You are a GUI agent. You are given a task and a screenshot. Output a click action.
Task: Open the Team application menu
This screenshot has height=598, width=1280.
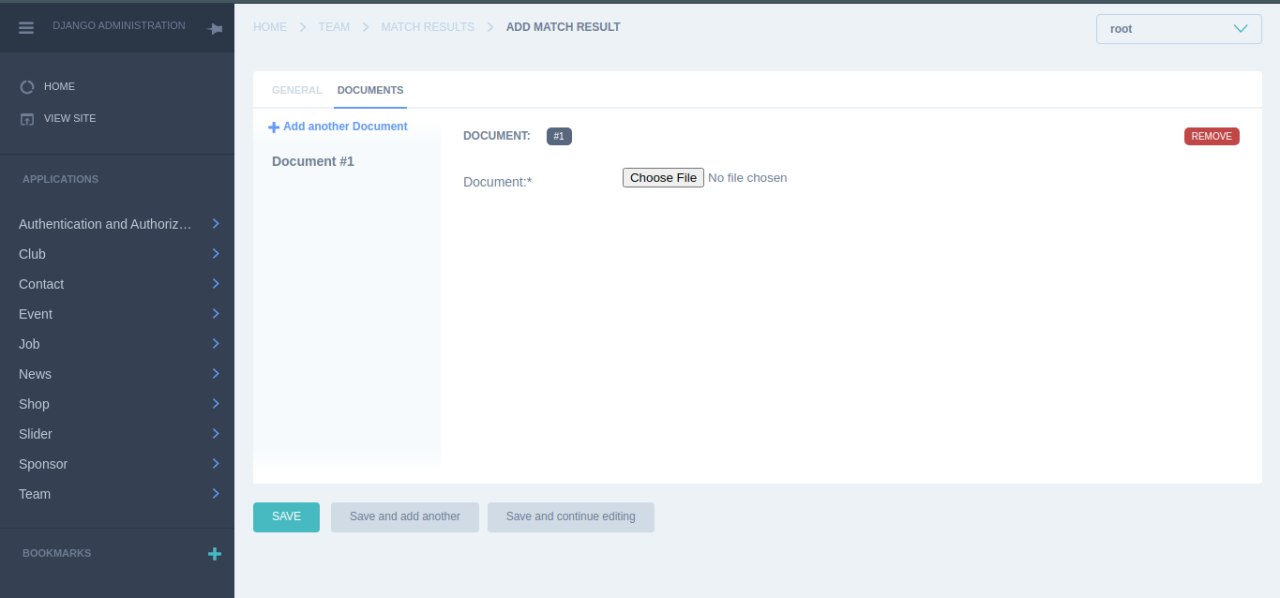[x=34, y=494]
